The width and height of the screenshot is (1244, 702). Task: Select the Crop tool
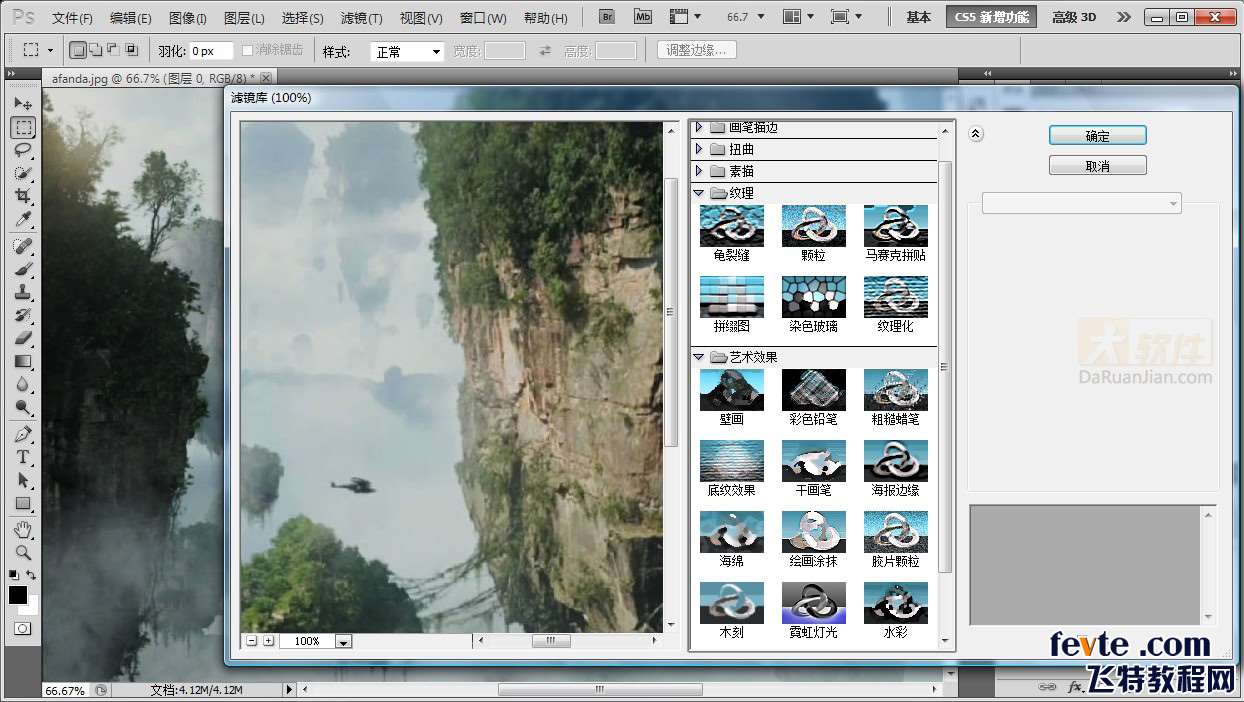coord(23,197)
